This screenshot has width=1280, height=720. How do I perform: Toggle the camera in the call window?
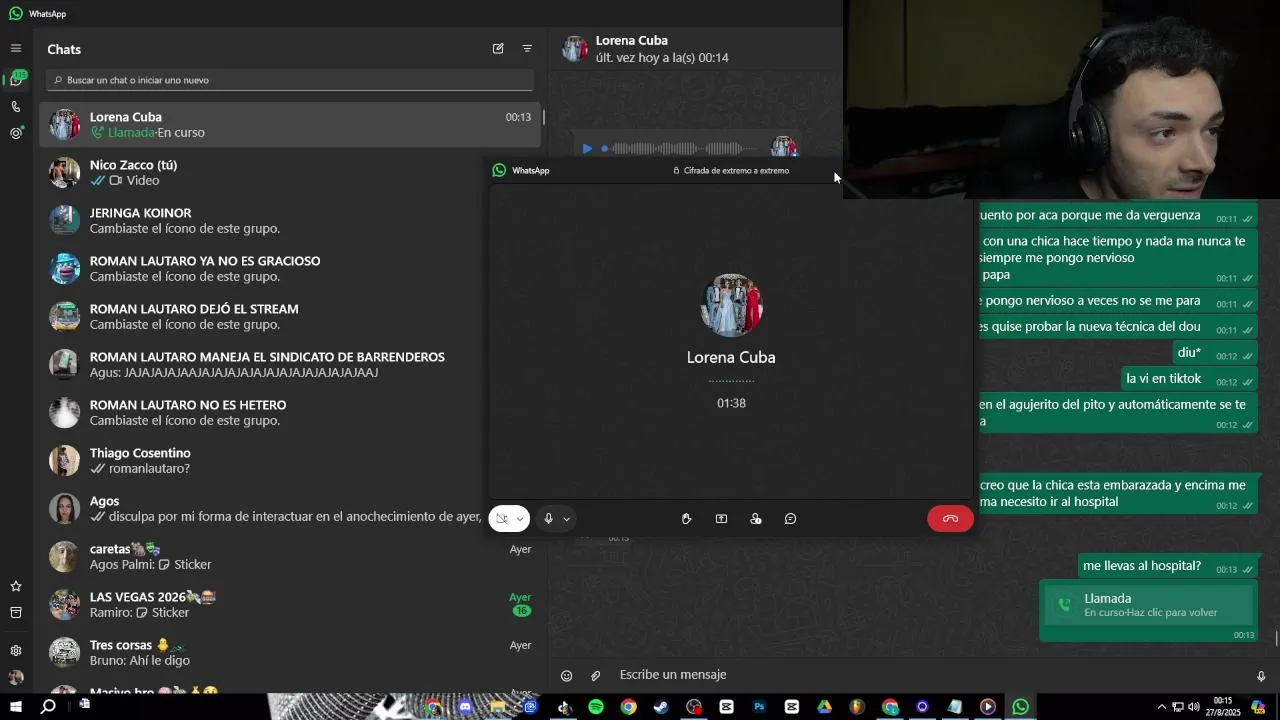[x=502, y=518]
